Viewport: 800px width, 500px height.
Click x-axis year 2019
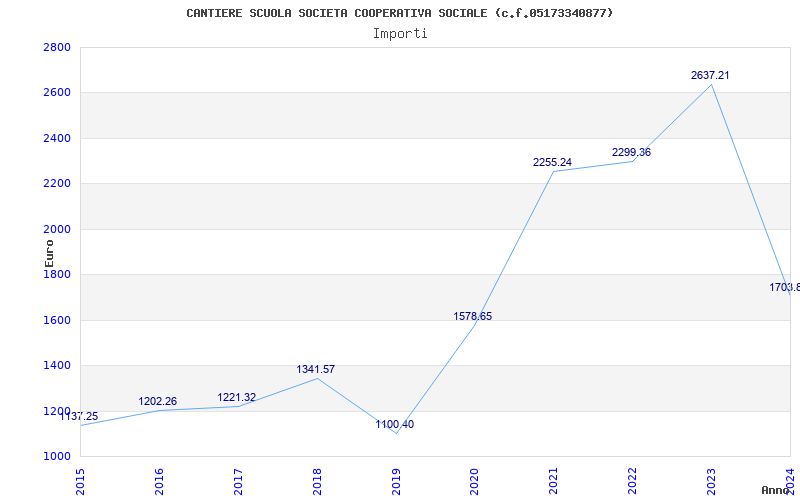point(396,482)
